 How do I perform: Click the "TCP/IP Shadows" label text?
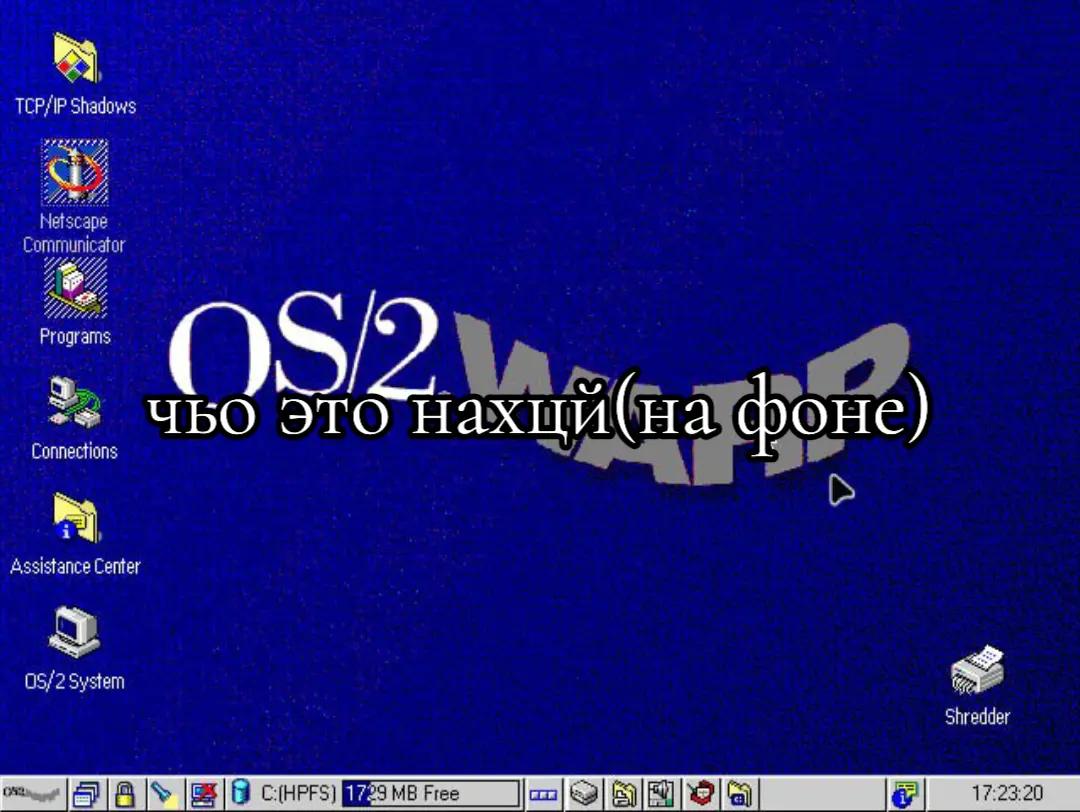point(75,106)
